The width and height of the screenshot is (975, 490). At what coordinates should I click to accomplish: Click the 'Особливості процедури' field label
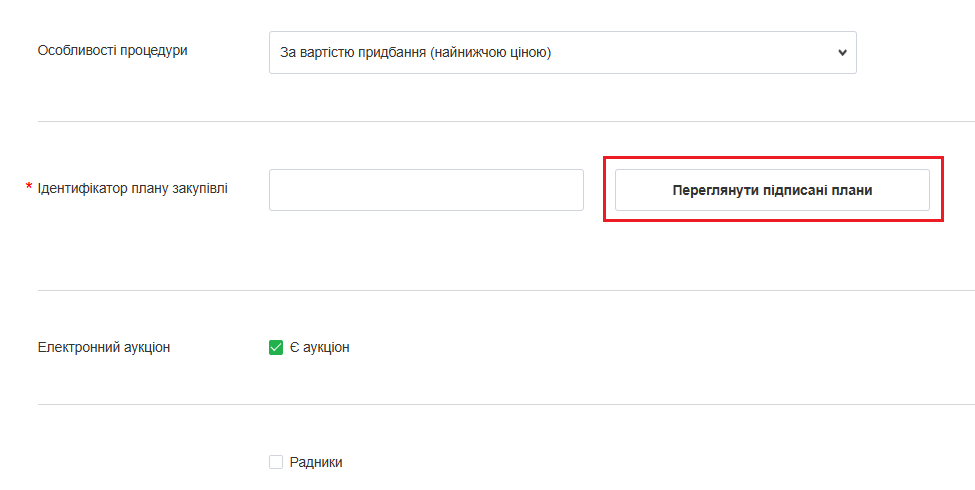(x=112, y=50)
